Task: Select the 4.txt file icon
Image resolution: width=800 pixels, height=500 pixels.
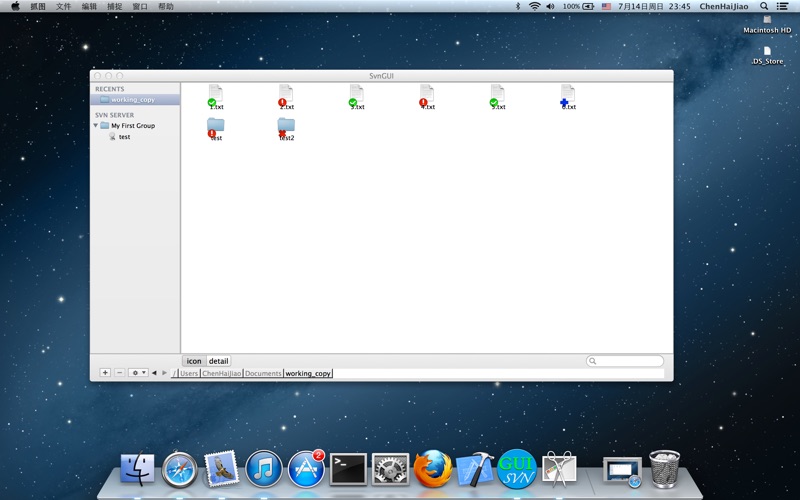Action: (427, 96)
